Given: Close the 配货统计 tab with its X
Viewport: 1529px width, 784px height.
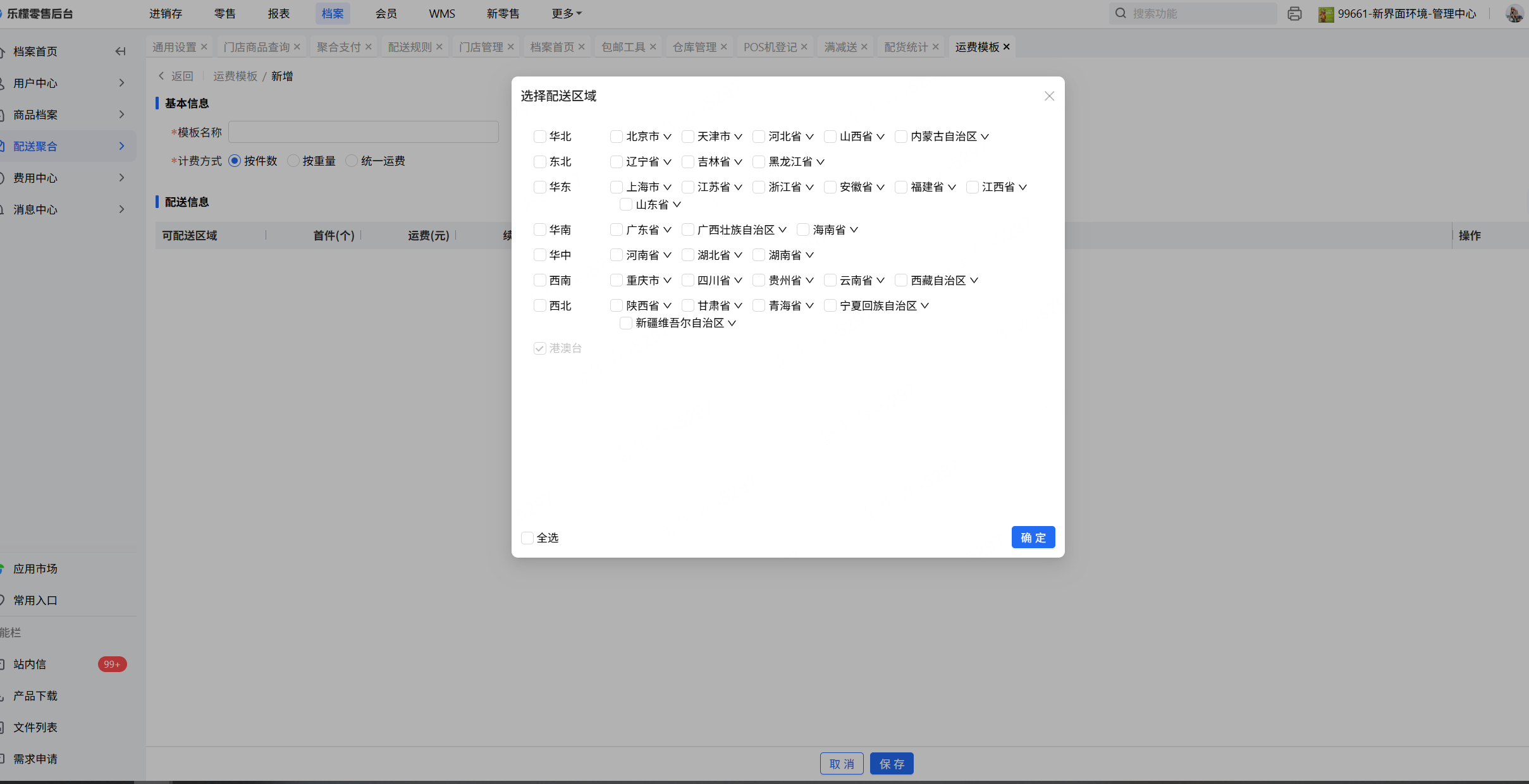Looking at the screenshot, I should pyautogui.click(x=935, y=47).
